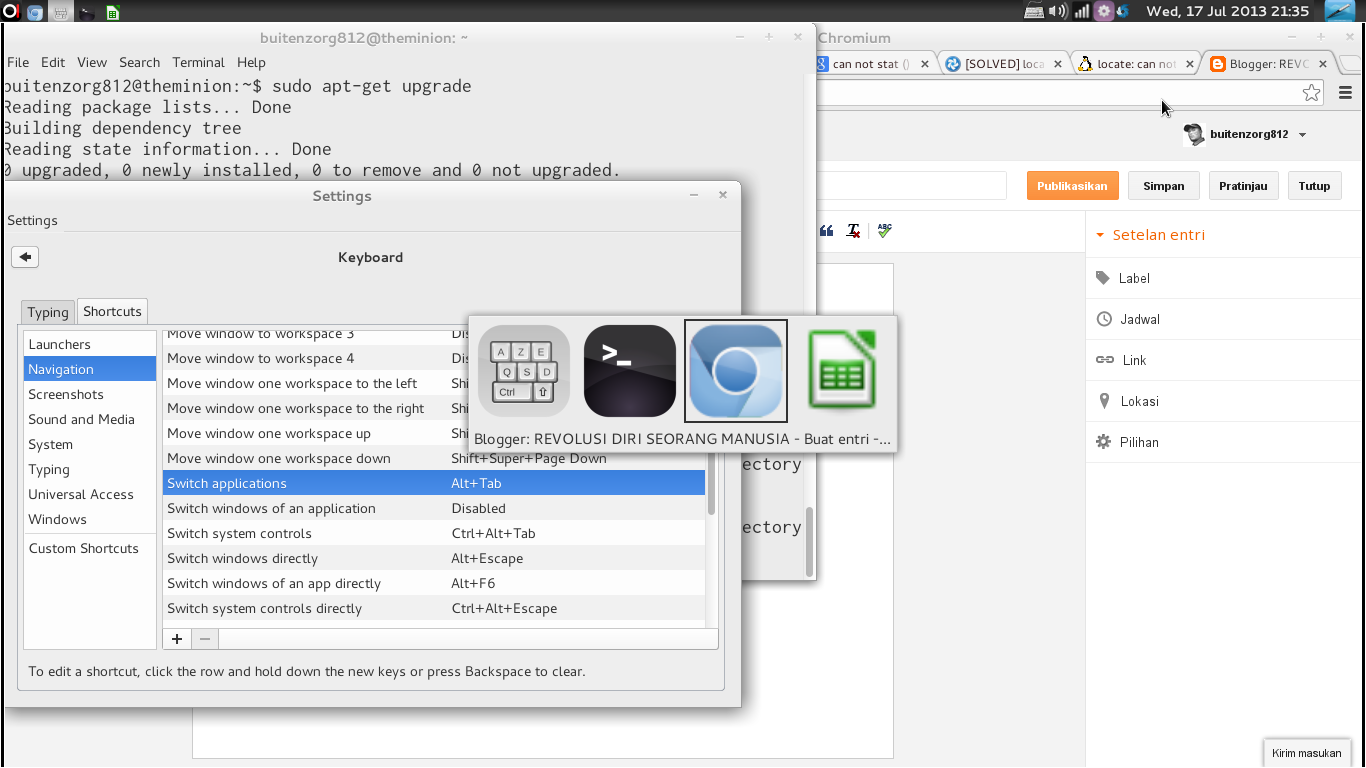This screenshot has width=1366, height=768.
Task: Open the purple gear tray icon
Action: (x=1104, y=12)
